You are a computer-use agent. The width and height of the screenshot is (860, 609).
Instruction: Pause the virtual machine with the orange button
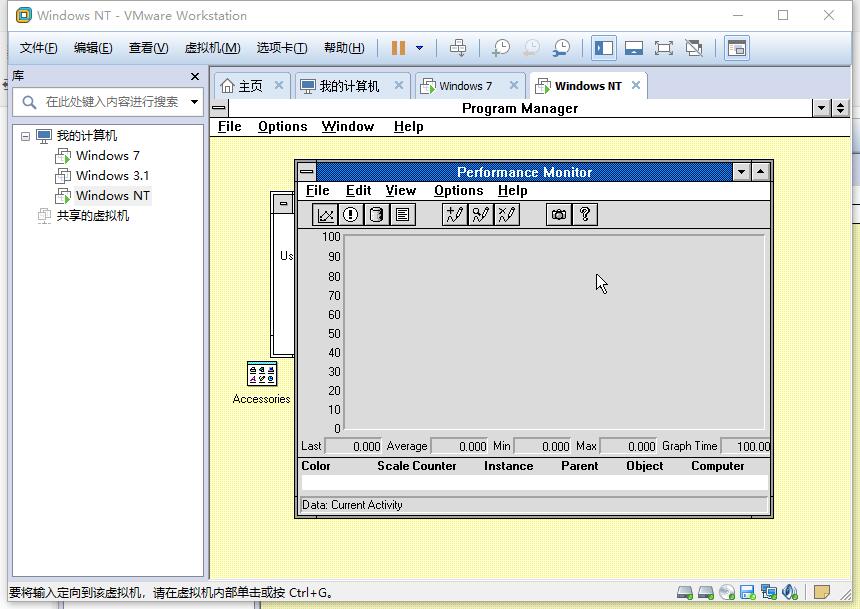pos(398,48)
